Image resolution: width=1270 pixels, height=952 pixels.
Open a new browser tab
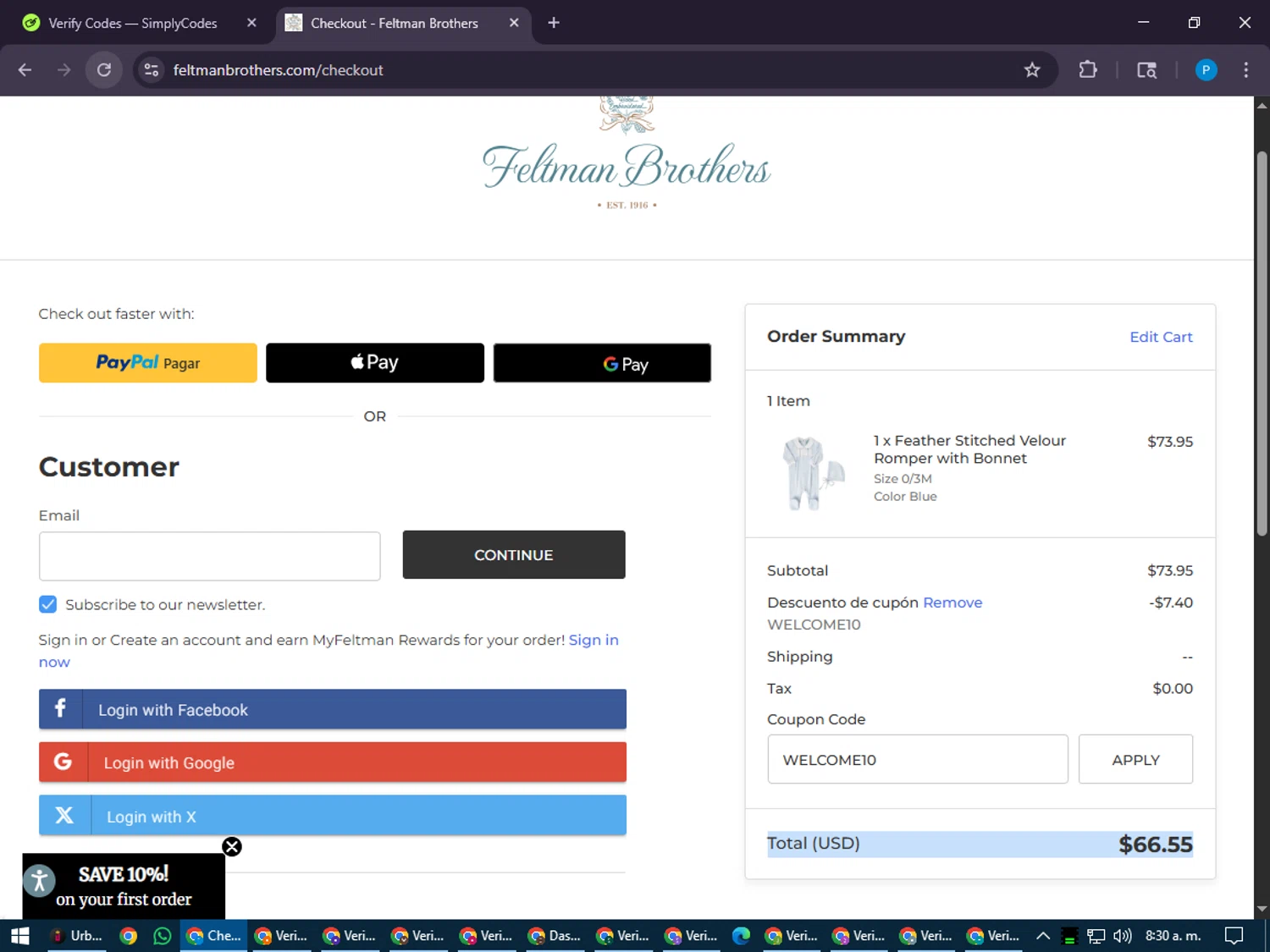[x=554, y=23]
